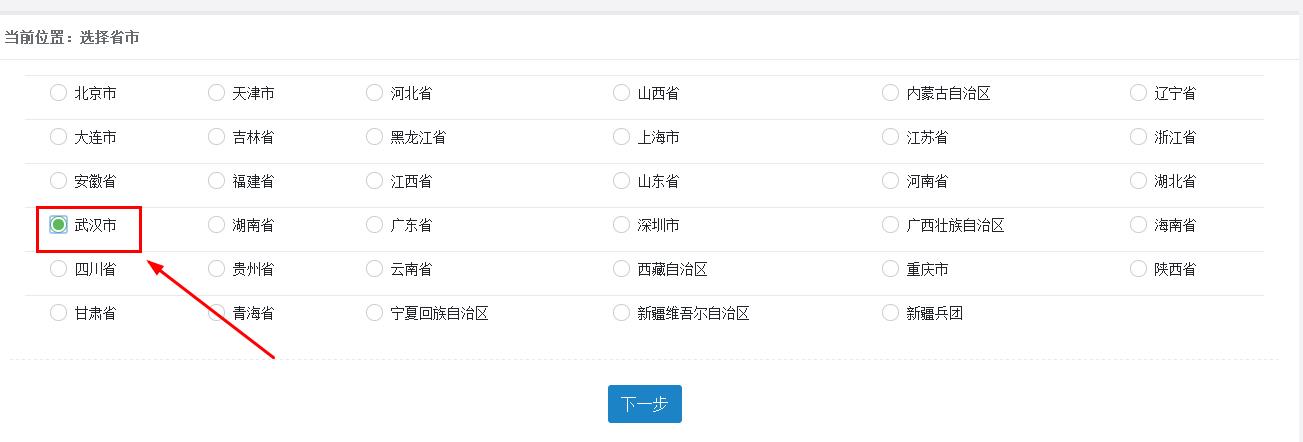The width and height of the screenshot is (1303, 442).
Task: Select 山东省 radio button
Action: (622, 181)
